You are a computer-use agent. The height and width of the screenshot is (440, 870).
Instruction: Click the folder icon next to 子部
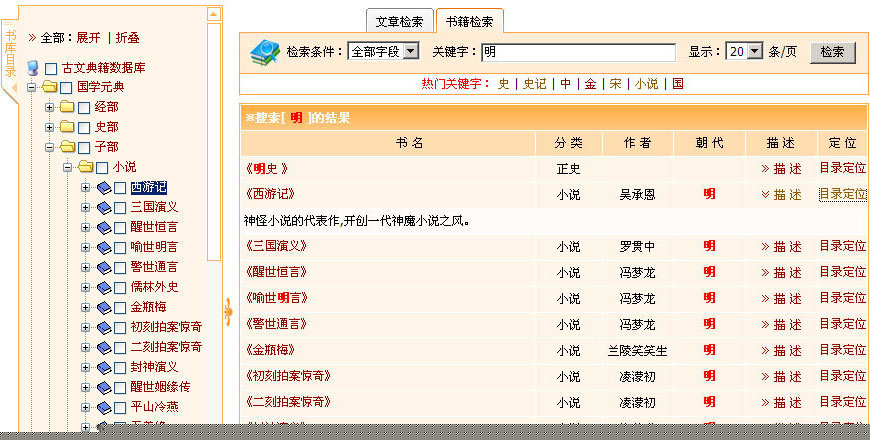pos(67,146)
